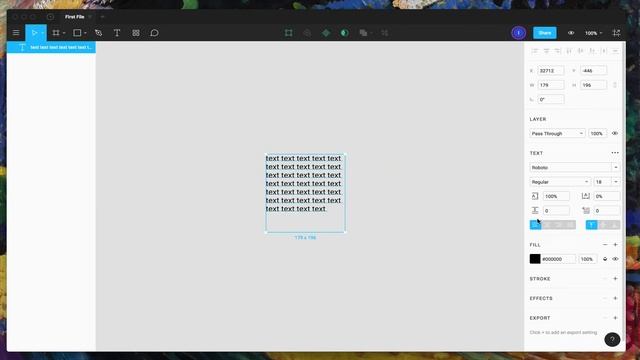The image size is (640, 360).
Task: Click the Height field showing 196
Action: (593, 85)
